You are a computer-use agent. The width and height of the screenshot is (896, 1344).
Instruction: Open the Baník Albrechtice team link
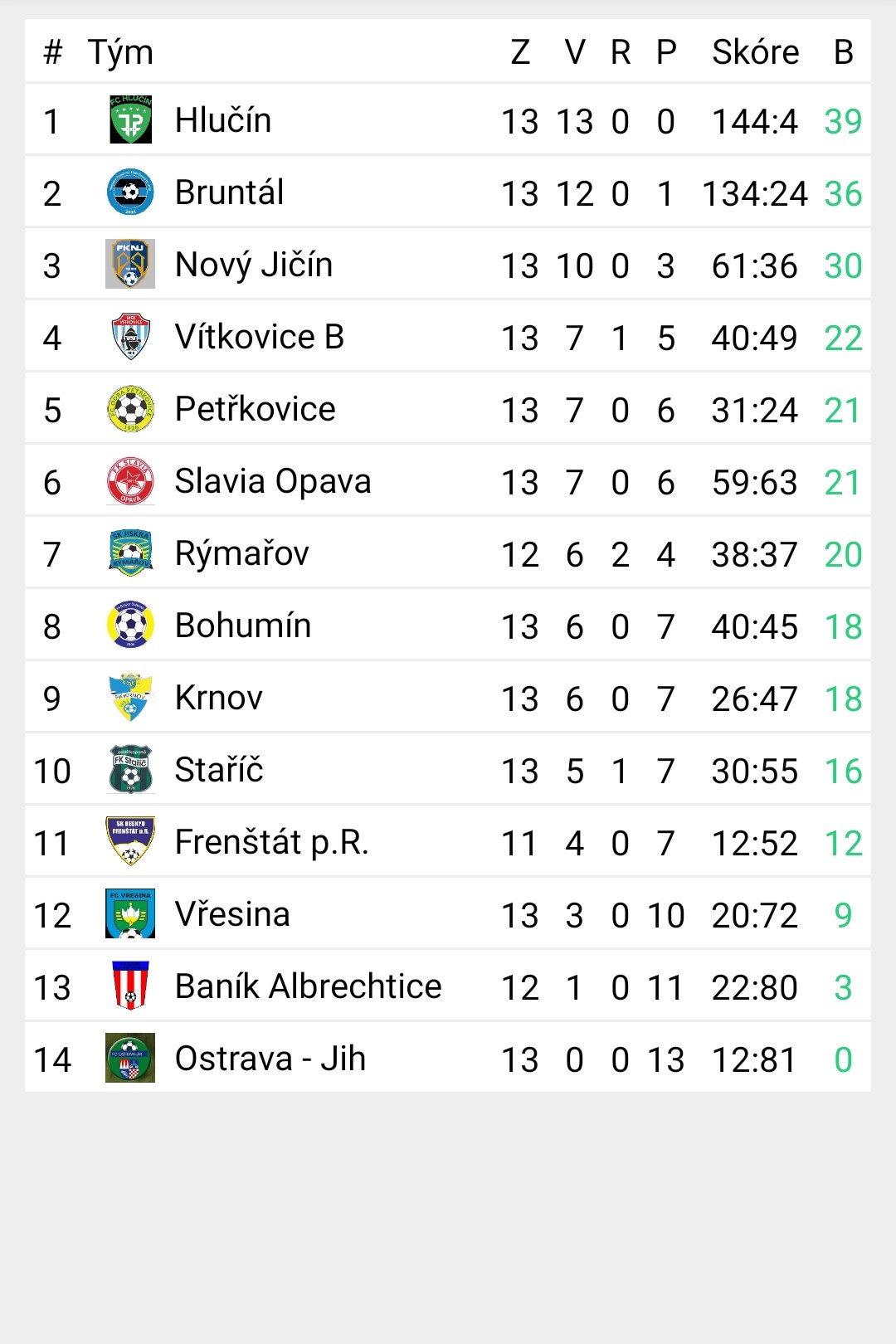tap(309, 986)
